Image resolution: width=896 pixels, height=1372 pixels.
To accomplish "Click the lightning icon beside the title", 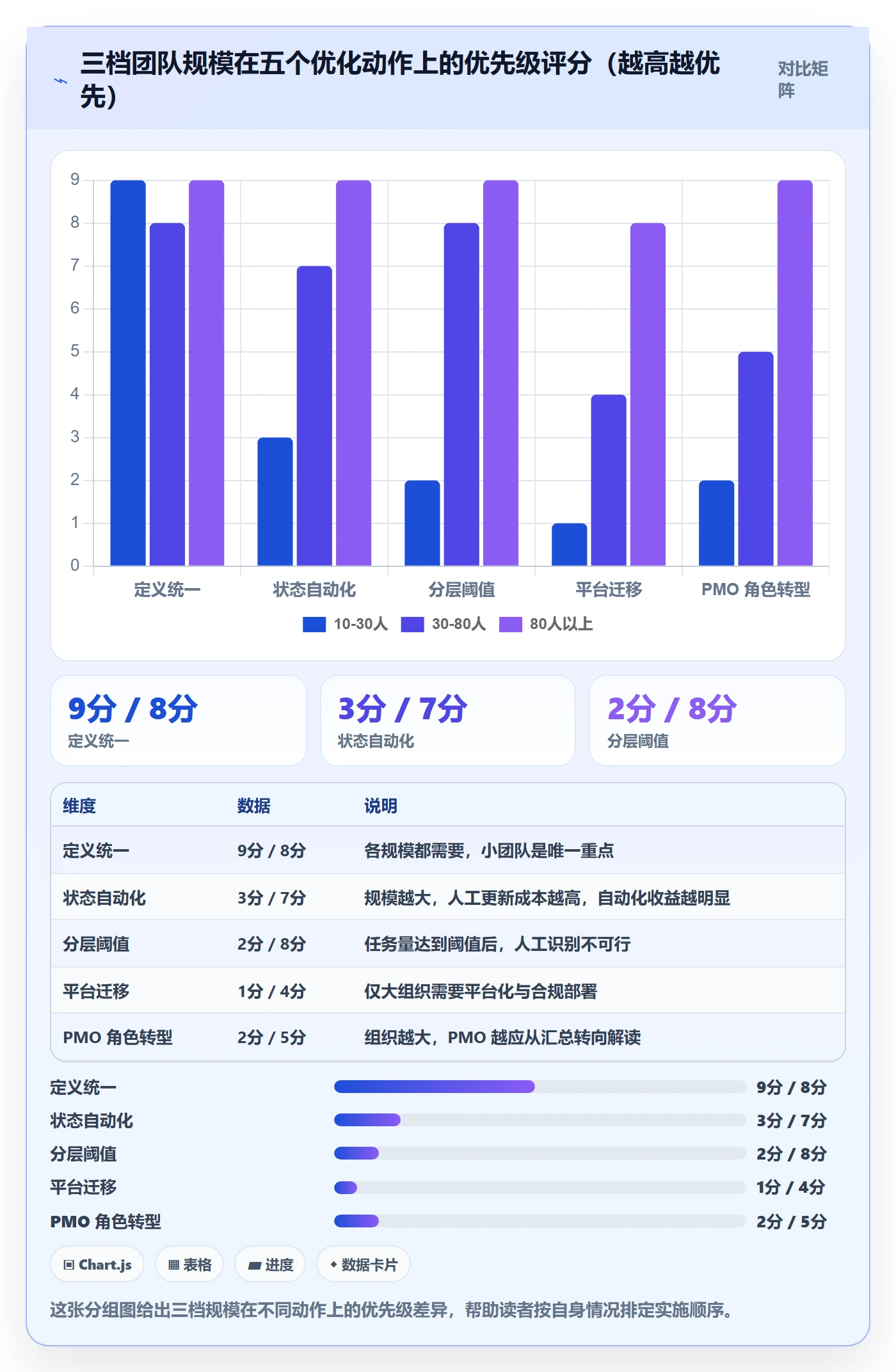I will [x=61, y=81].
